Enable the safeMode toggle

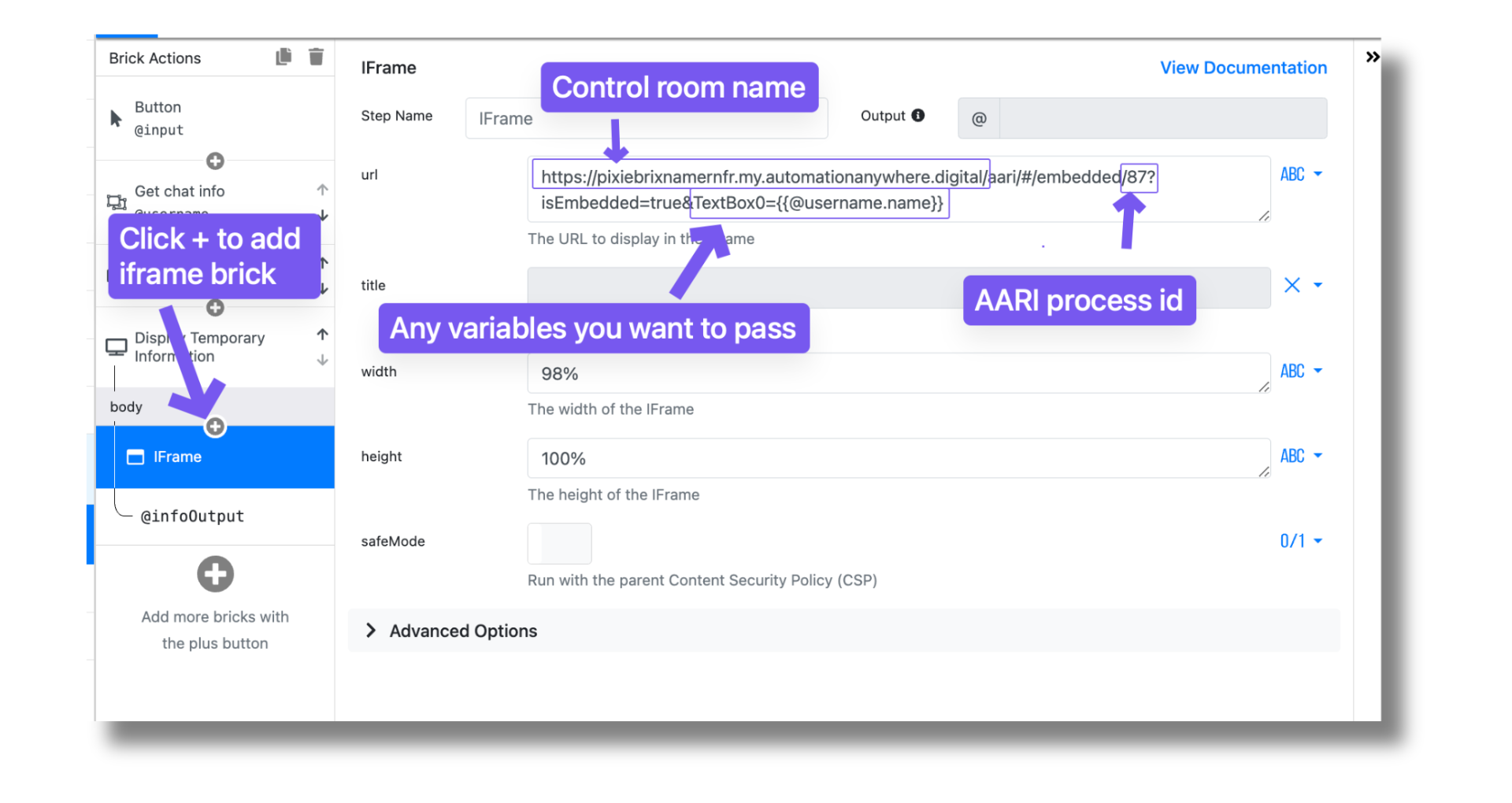(559, 543)
